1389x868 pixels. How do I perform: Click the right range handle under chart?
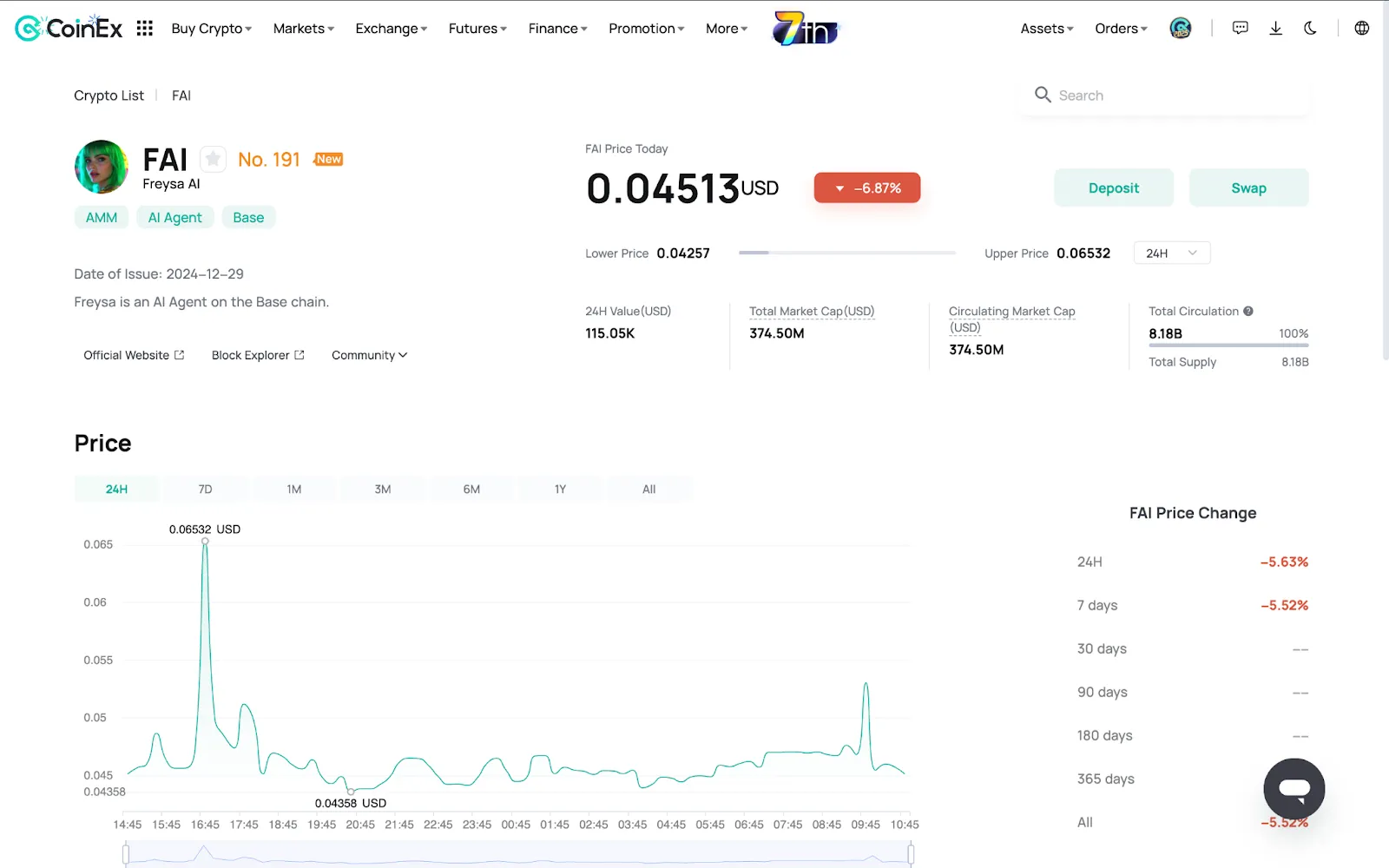click(x=911, y=854)
